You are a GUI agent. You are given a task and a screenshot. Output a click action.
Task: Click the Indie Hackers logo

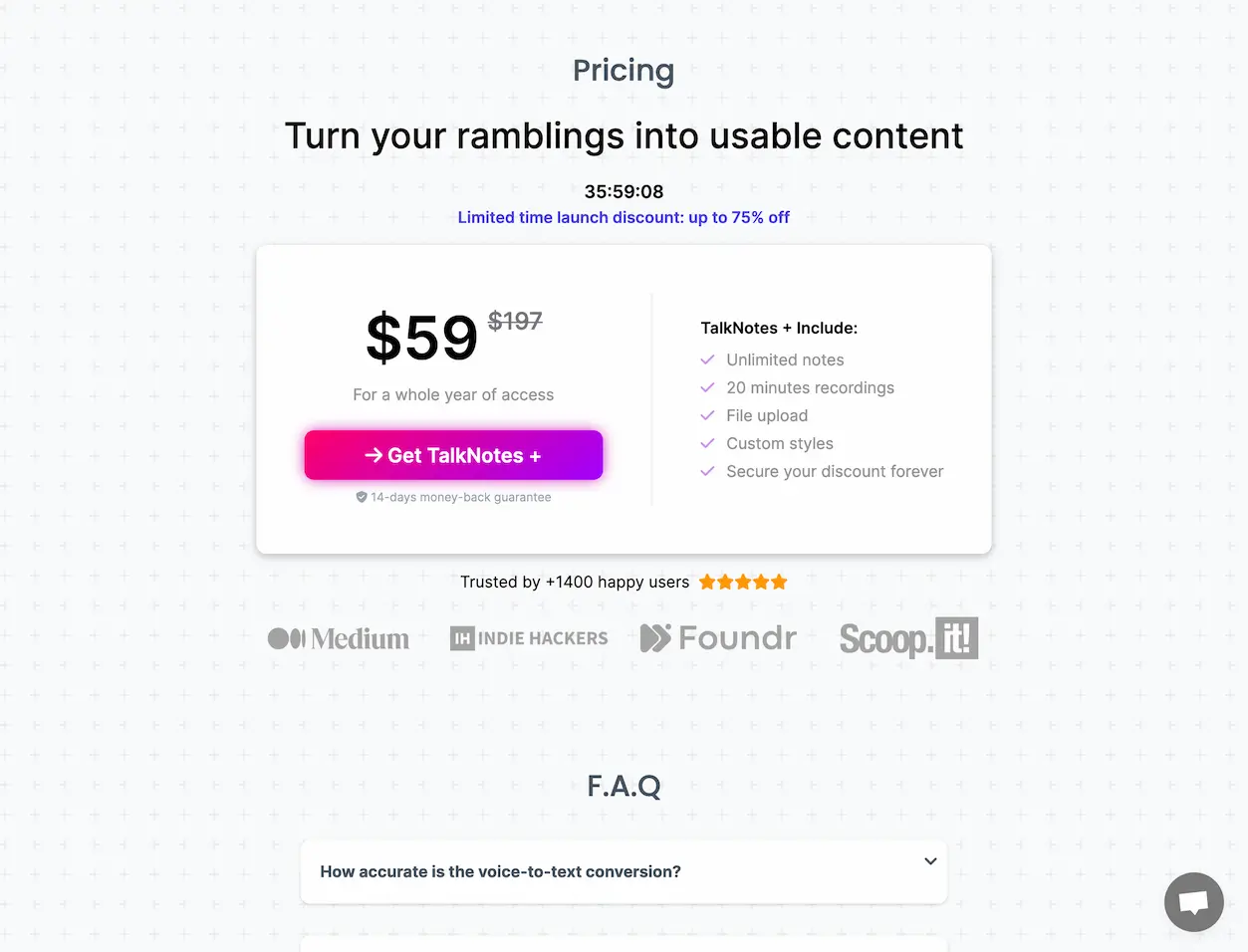(529, 637)
